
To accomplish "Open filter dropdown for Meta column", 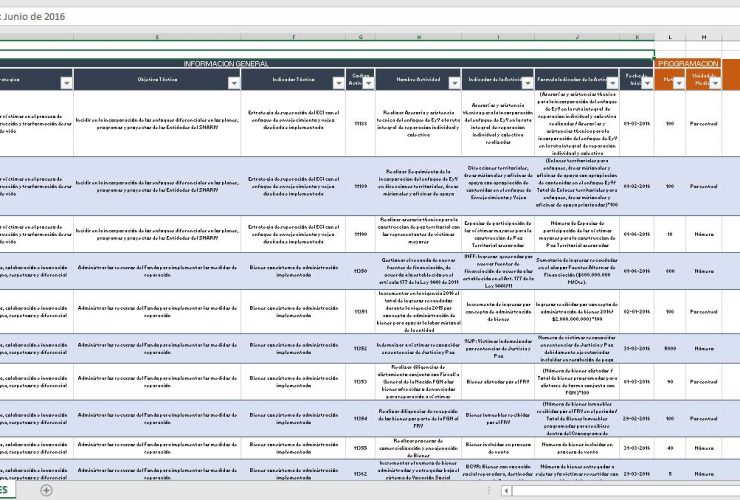I will 679,83.
